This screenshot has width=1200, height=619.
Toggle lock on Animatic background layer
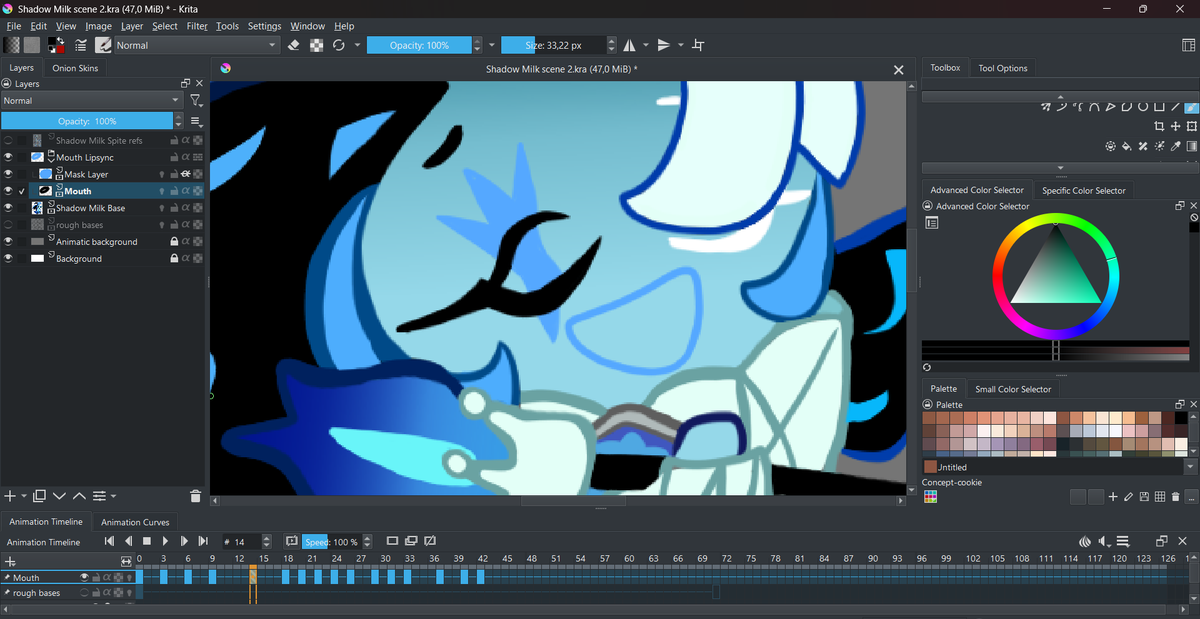point(174,242)
